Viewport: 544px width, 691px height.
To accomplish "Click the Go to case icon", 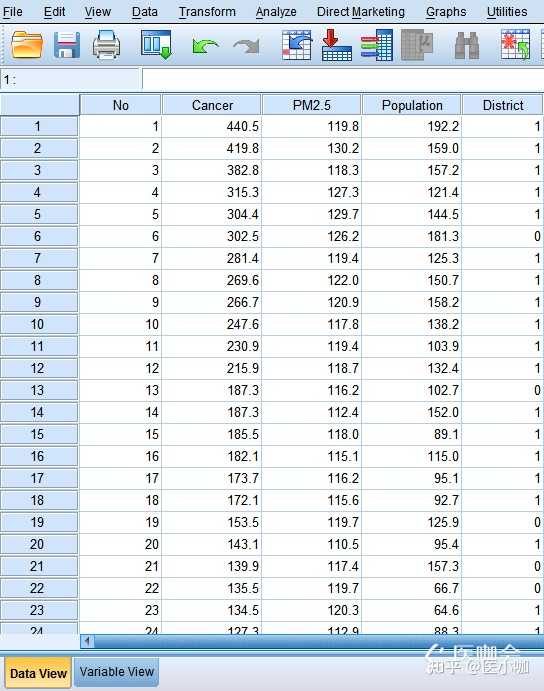I will (x=297, y=45).
